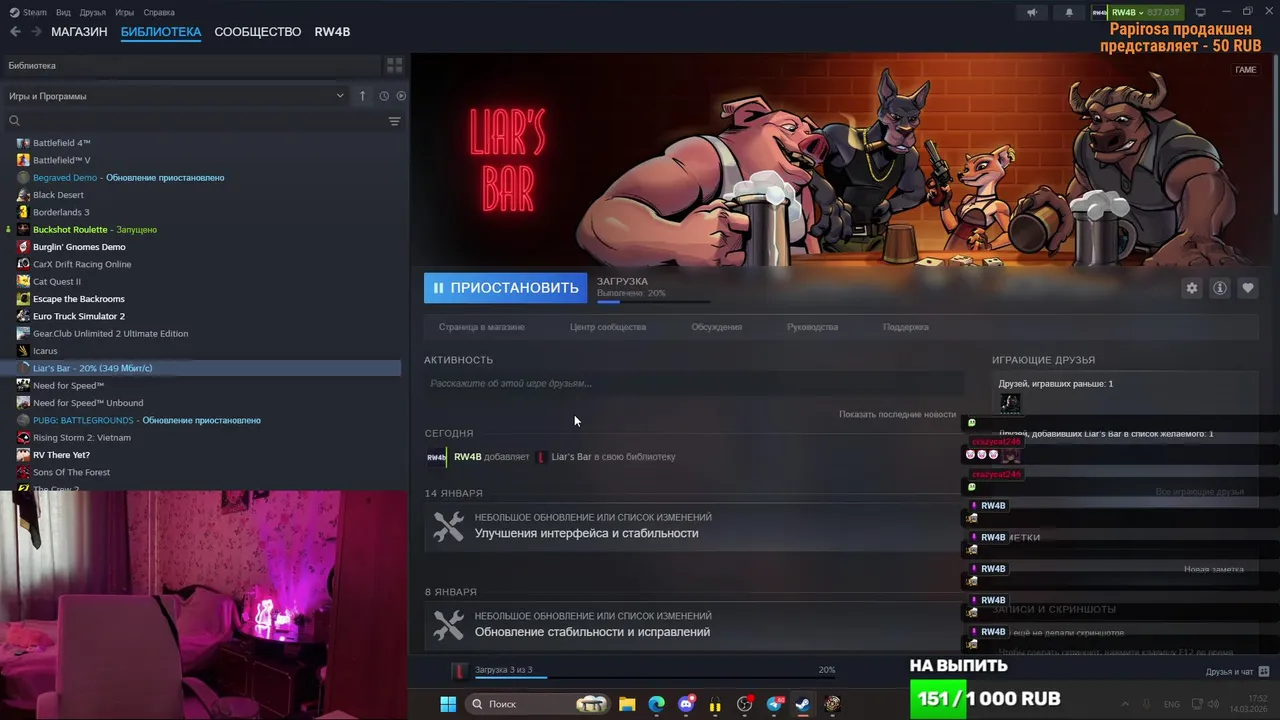Select Burglin' Gnomes Demo entry

pos(79,247)
